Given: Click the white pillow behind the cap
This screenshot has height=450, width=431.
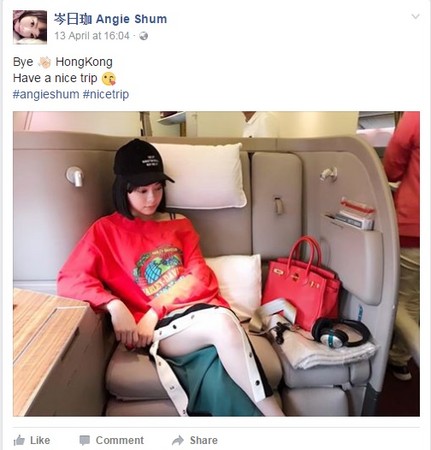Looking at the screenshot, I should pyautogui.click(x=204, y=176).
